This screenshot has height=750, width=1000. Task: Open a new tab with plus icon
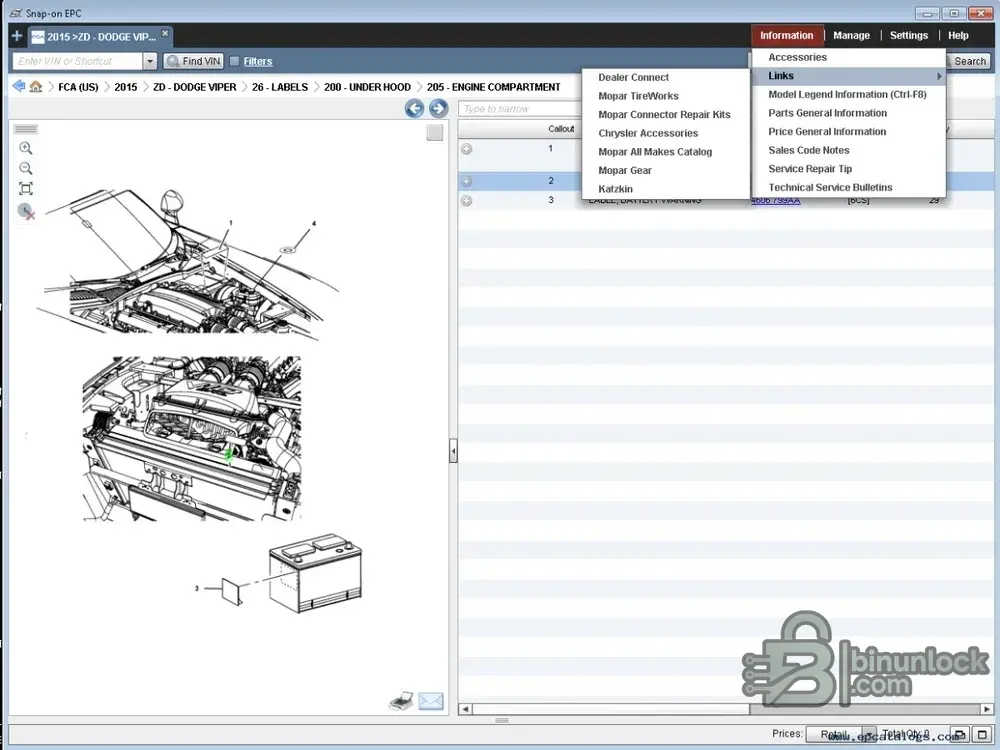(17, 36)
